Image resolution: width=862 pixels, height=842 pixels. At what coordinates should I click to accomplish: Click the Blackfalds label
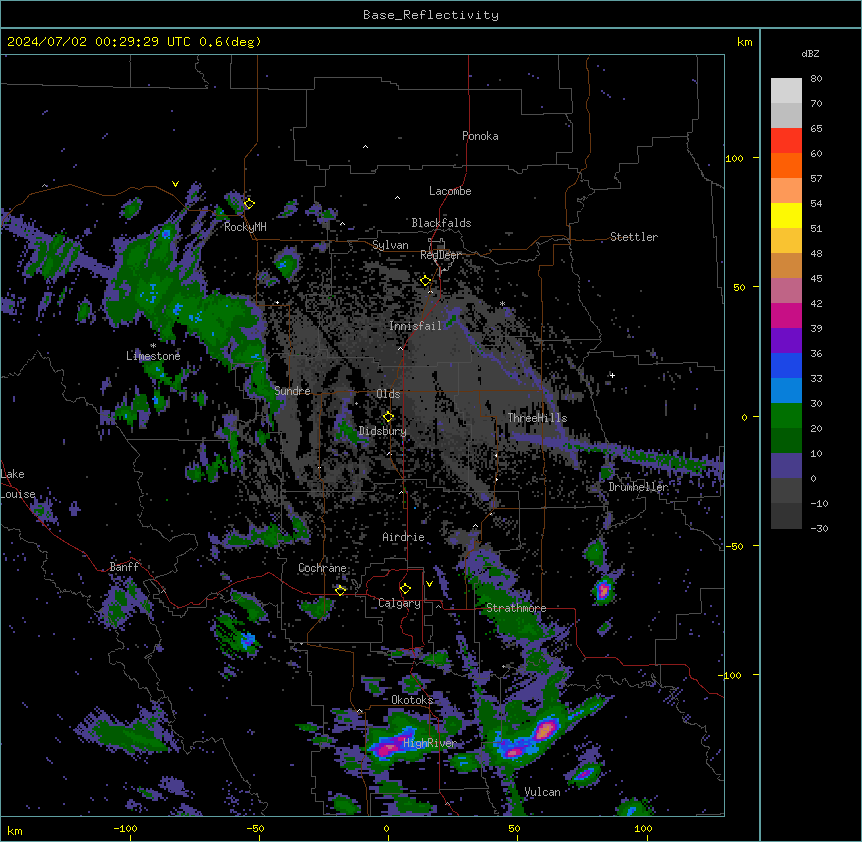point(441,223)
